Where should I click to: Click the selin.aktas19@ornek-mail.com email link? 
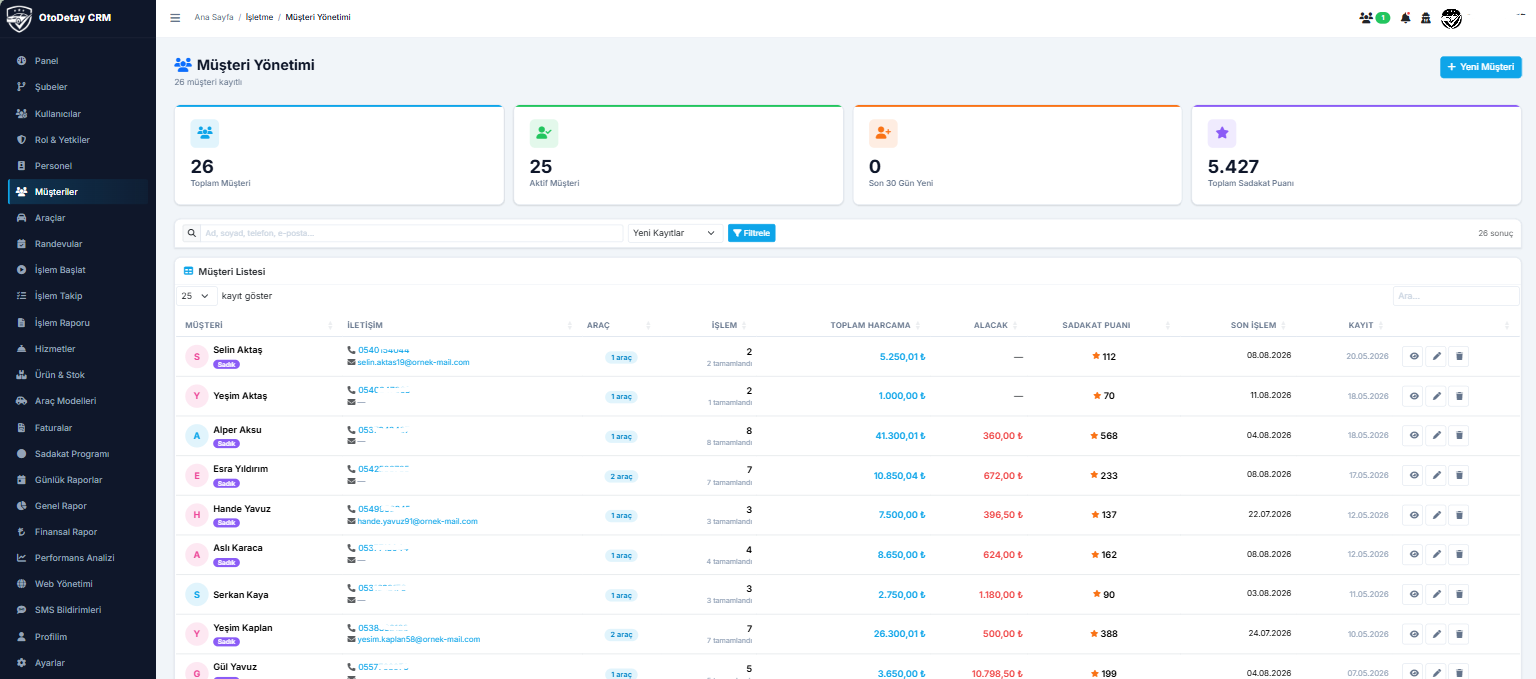click(x=413, y=362)
